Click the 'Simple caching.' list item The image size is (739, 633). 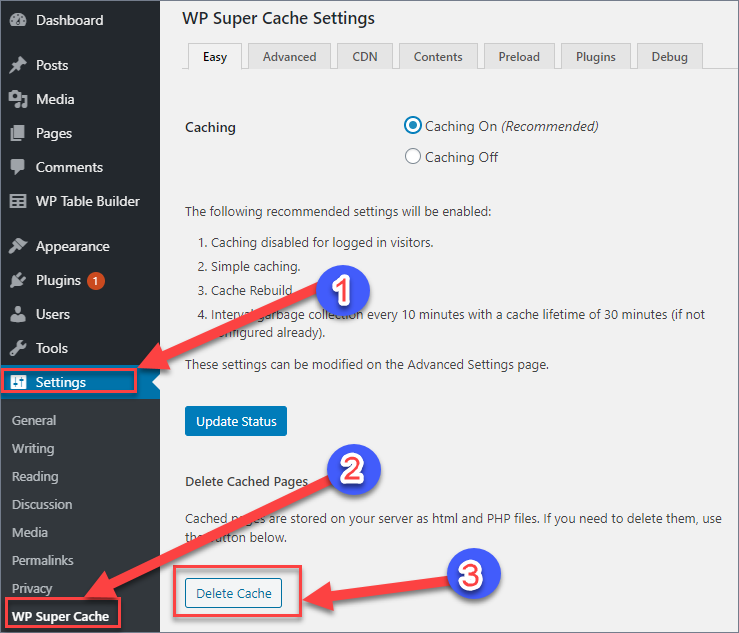coord(255,266)
